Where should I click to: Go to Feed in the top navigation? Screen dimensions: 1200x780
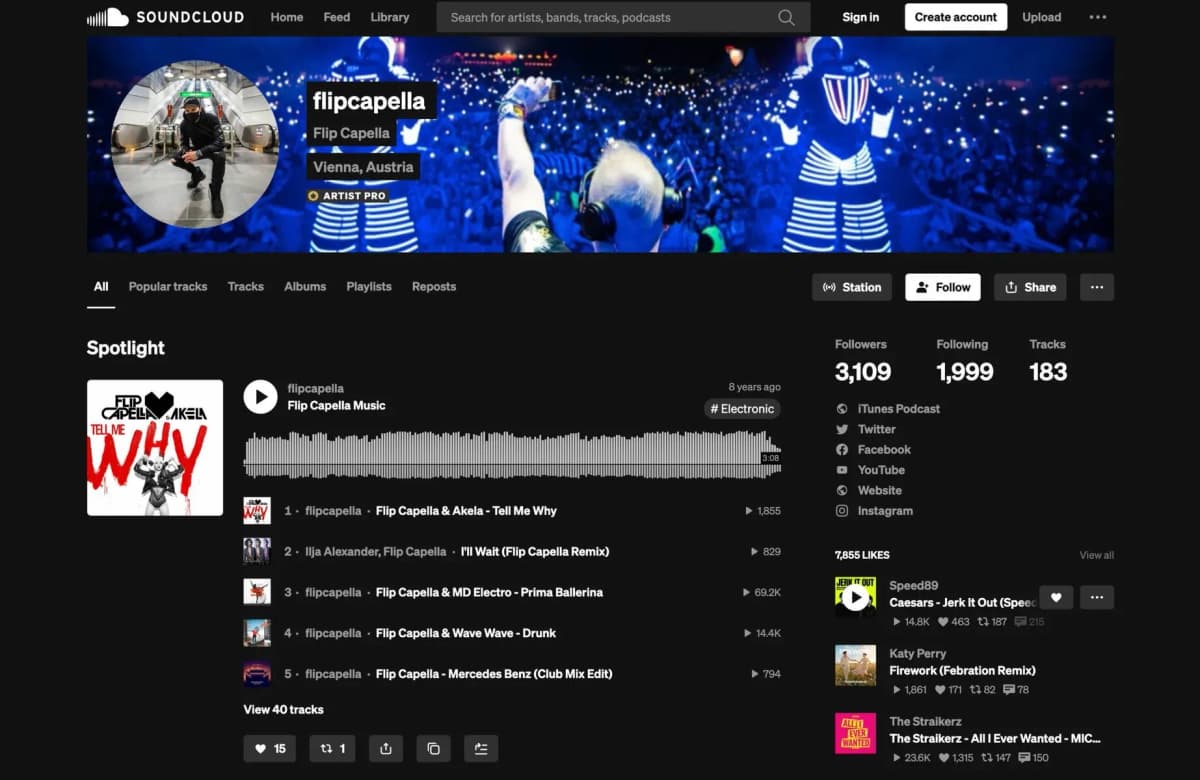tap(337, 17)
